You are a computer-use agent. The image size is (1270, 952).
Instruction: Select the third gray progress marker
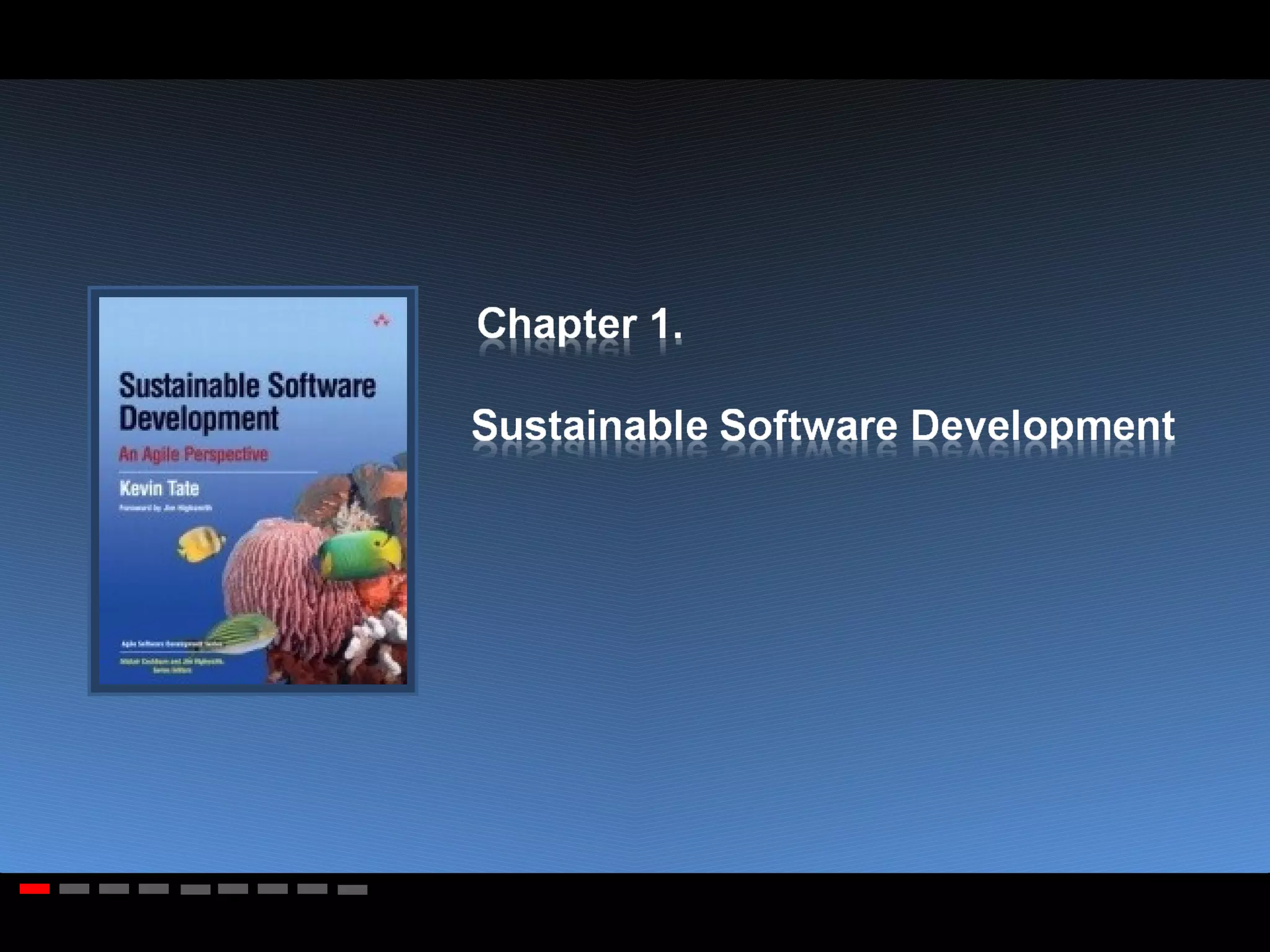[x=114, y=889]
